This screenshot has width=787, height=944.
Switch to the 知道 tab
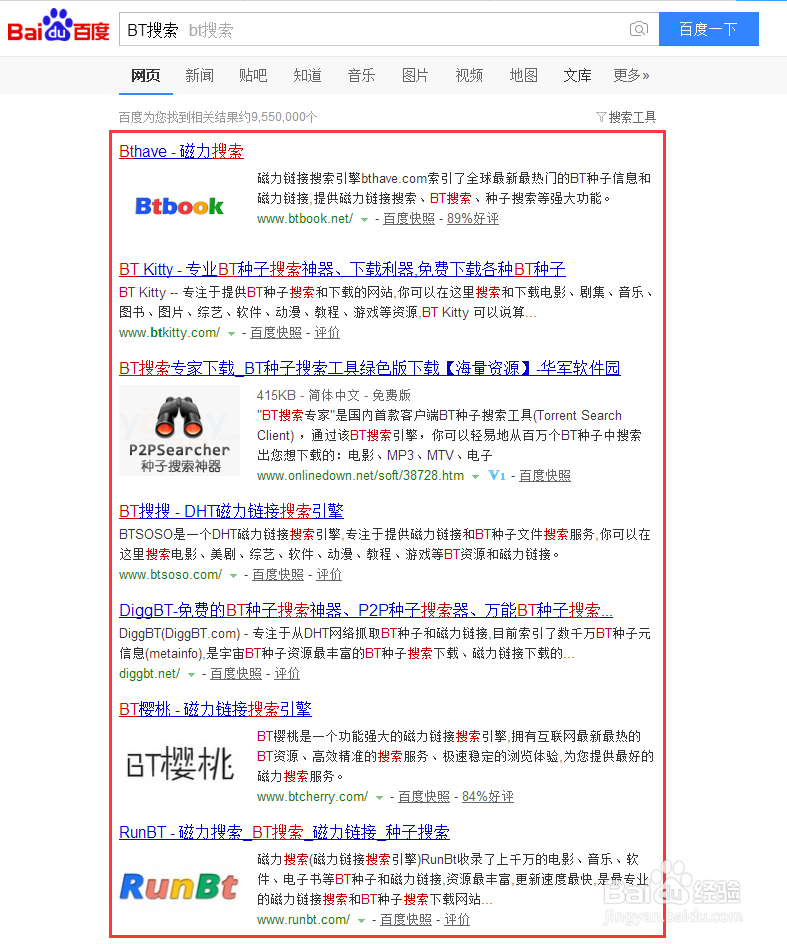coord(307,75)
